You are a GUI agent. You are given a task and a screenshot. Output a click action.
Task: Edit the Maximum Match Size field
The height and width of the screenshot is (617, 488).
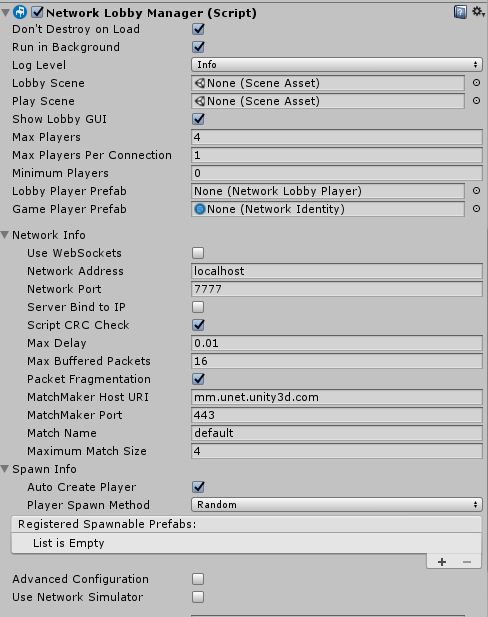tap(337, 451)
